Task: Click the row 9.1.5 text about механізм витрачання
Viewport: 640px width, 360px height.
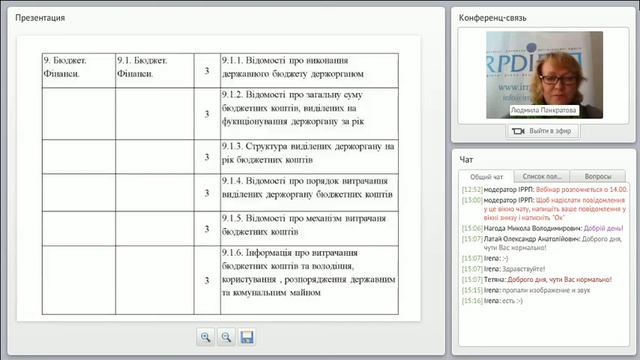Action: click(304, 225)
